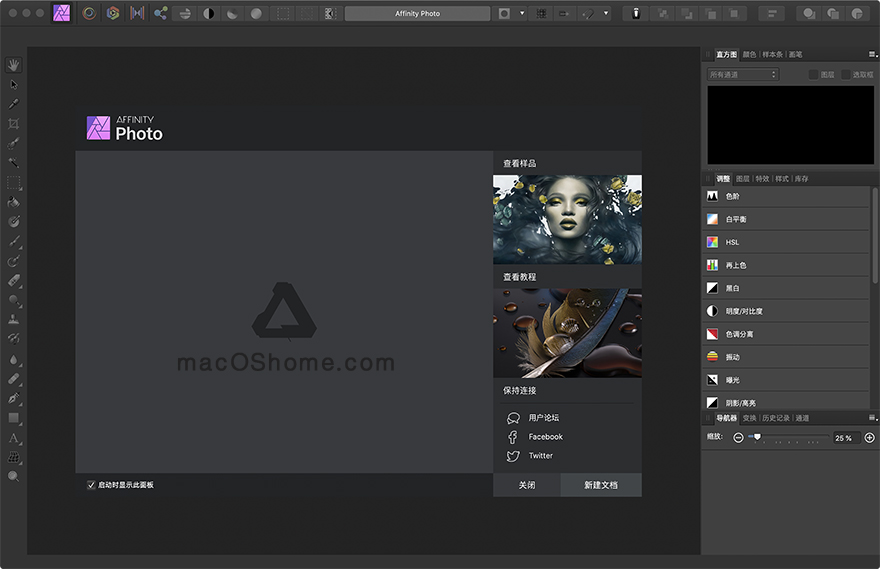Click the zoom-in plus button in Navigator
This screenshot has height=569, width=880.
[869, 438]
